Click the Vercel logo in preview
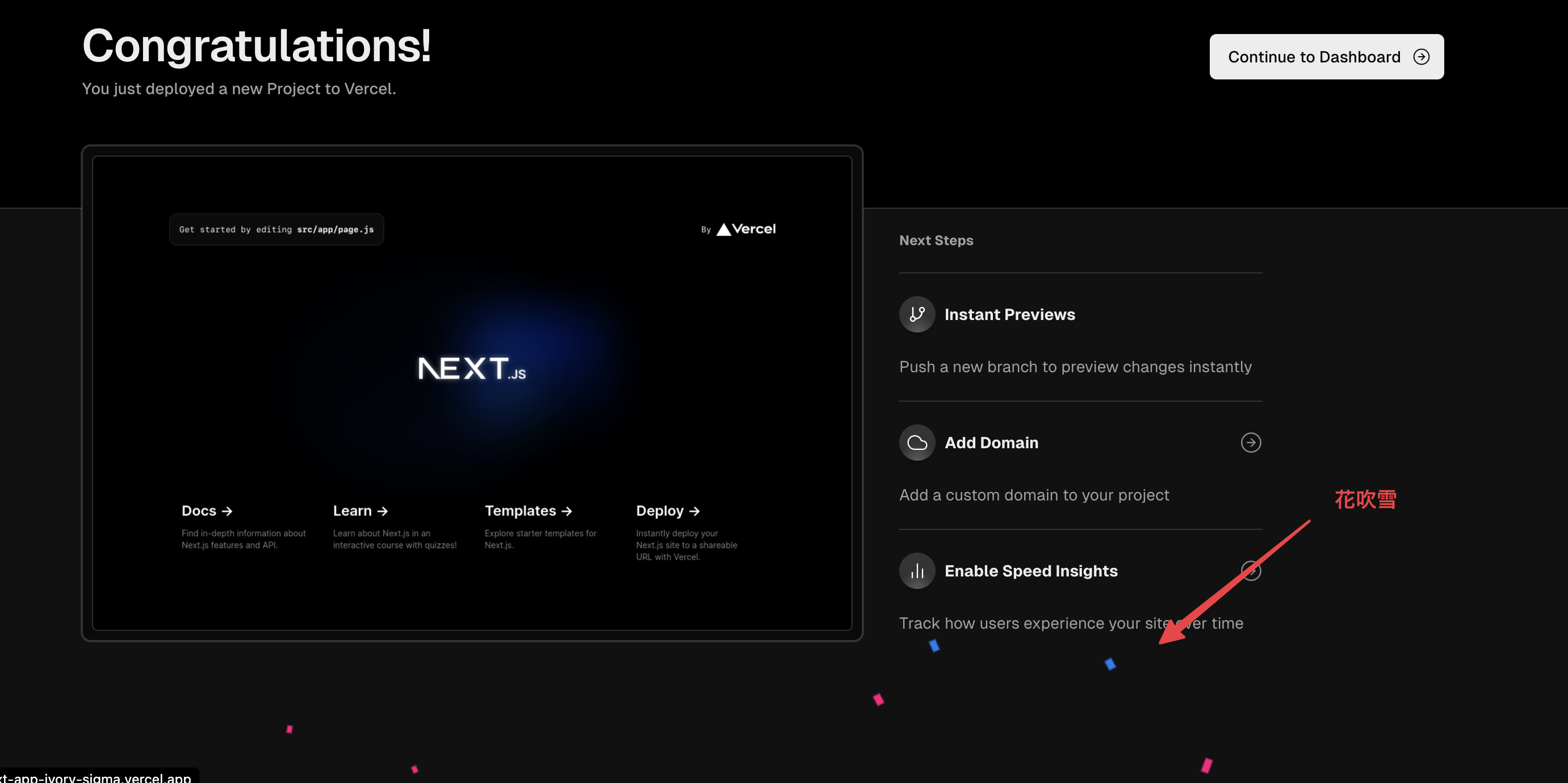 (745, 229)
